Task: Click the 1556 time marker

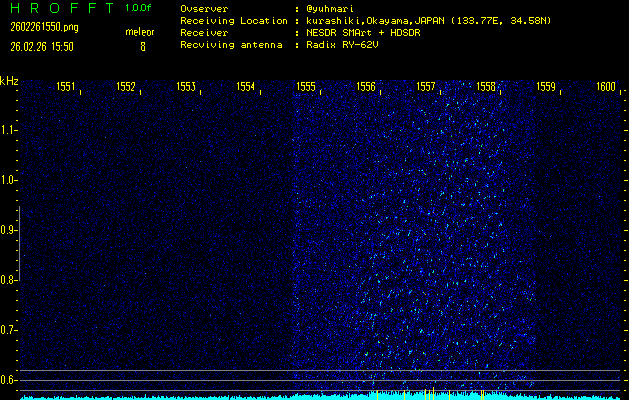Action: click(x=366, y=87)
